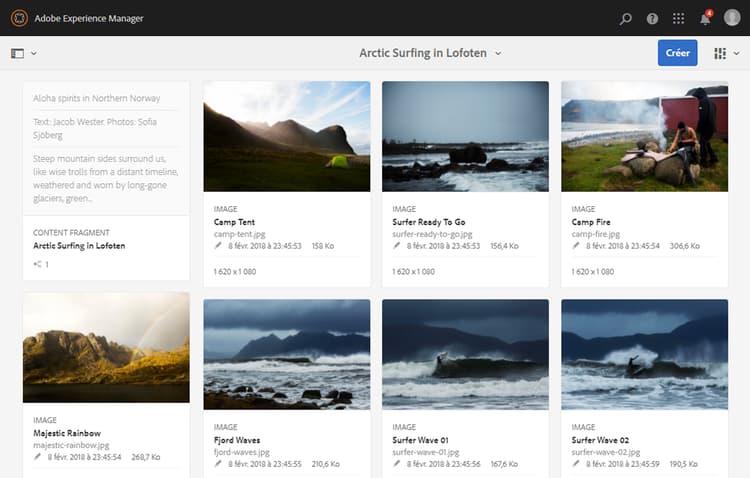Expand the view switcher chevron

[x=737, y=53]
